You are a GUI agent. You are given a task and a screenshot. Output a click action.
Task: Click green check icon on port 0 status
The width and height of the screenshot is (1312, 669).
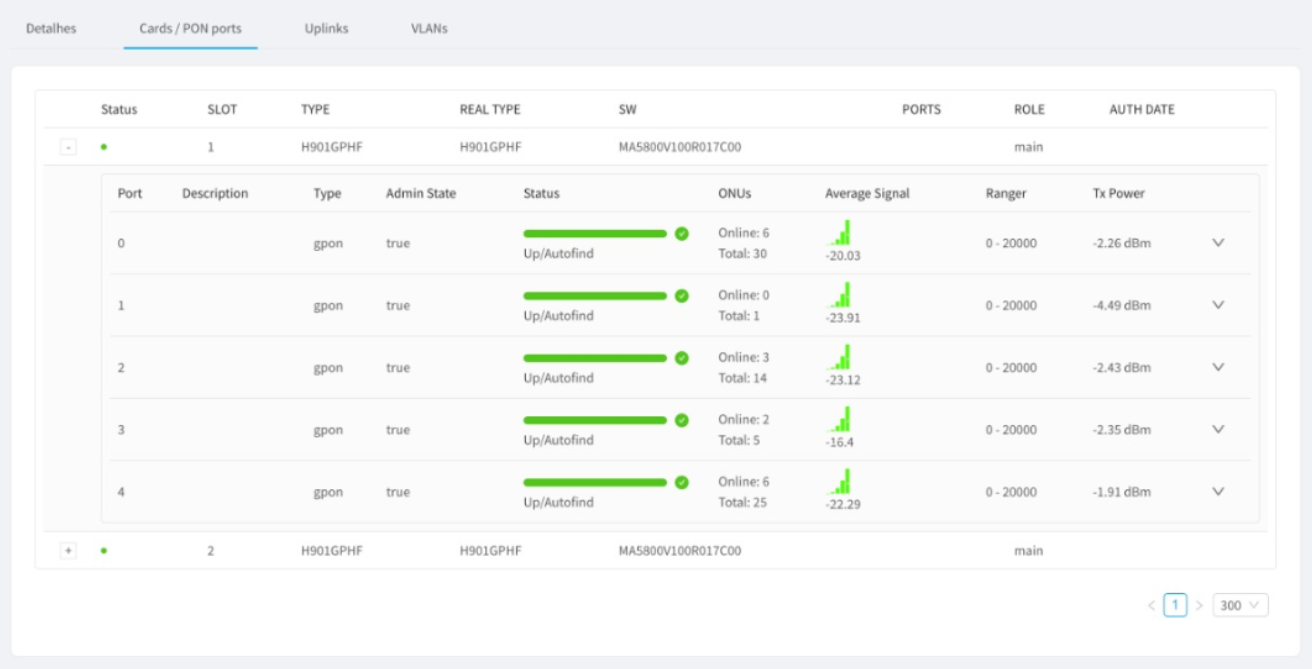(x=682, y=233)
